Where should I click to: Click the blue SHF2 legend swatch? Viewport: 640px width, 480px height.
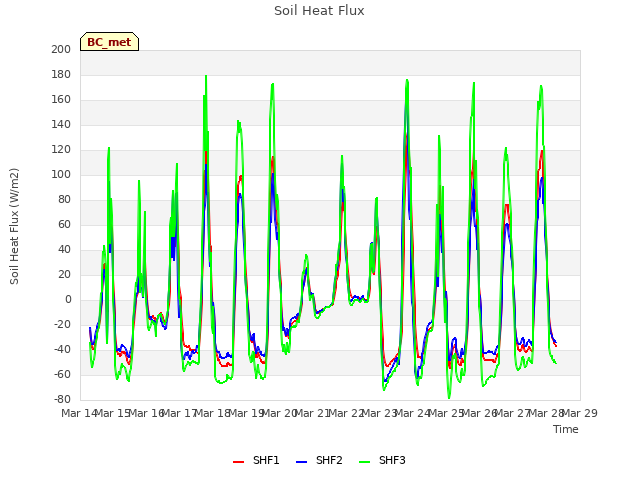(301, 462)
